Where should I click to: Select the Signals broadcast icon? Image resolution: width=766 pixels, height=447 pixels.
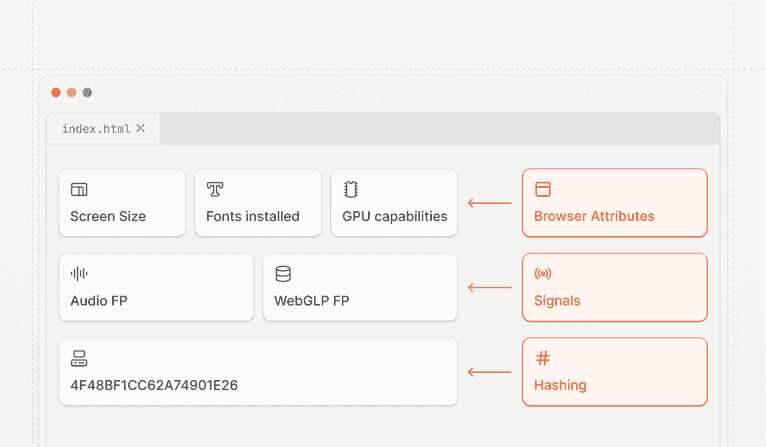(x=543, y=274)
